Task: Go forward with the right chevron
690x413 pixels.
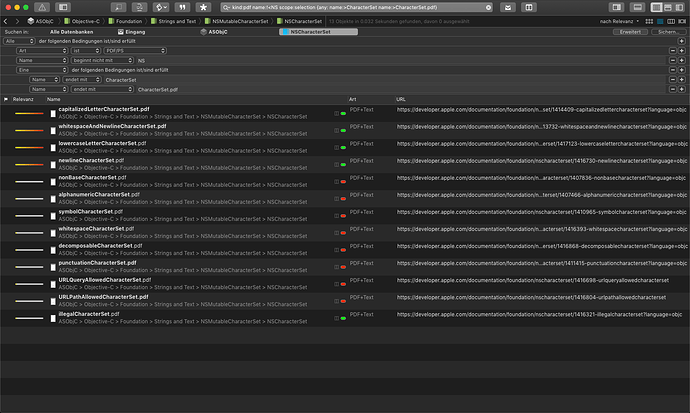Action: pos(17,21)
